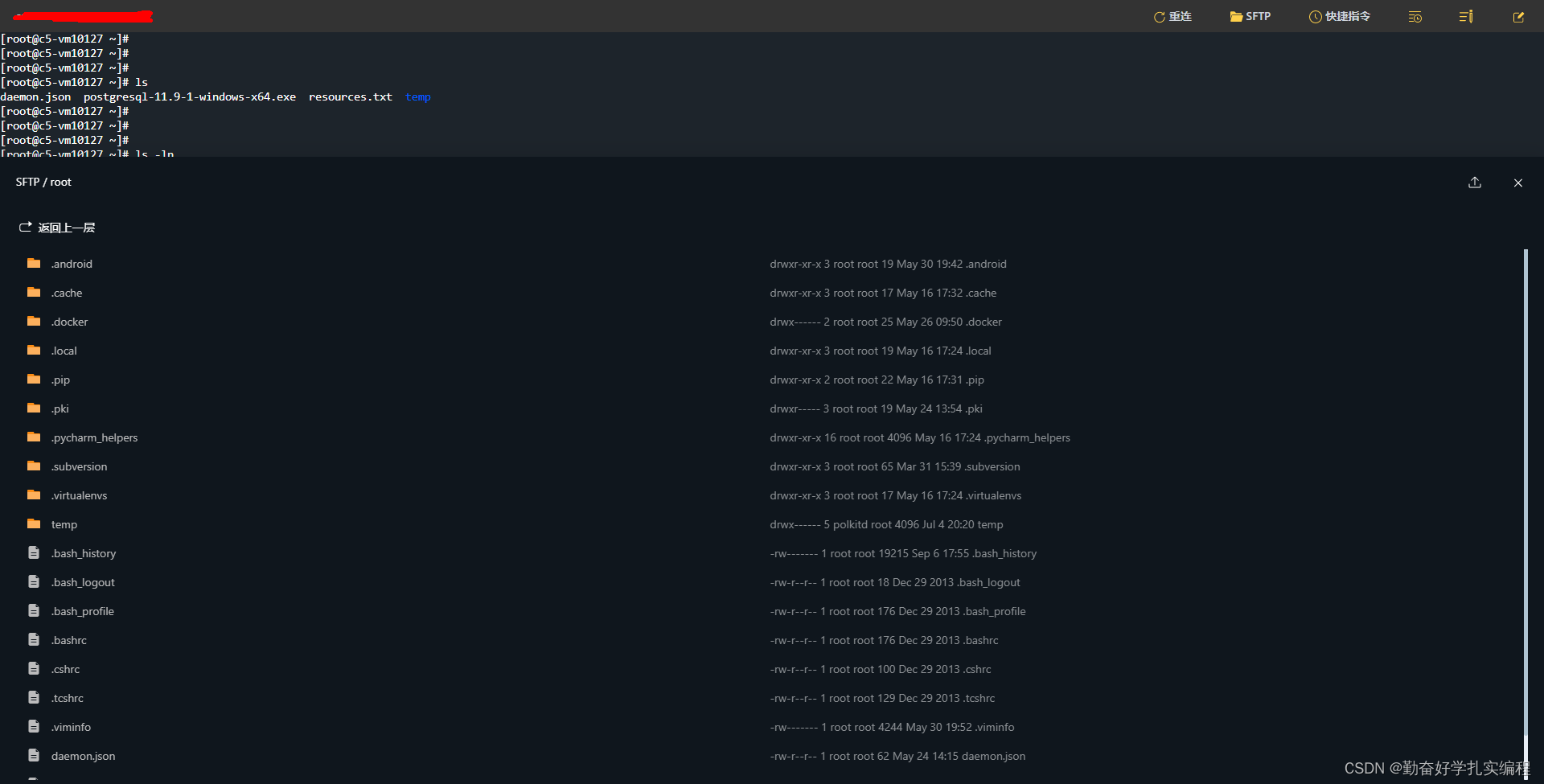Open the SFTP file browser from the toolbar
Viewport: 1544px width, 784px height.
[1250, 16]
